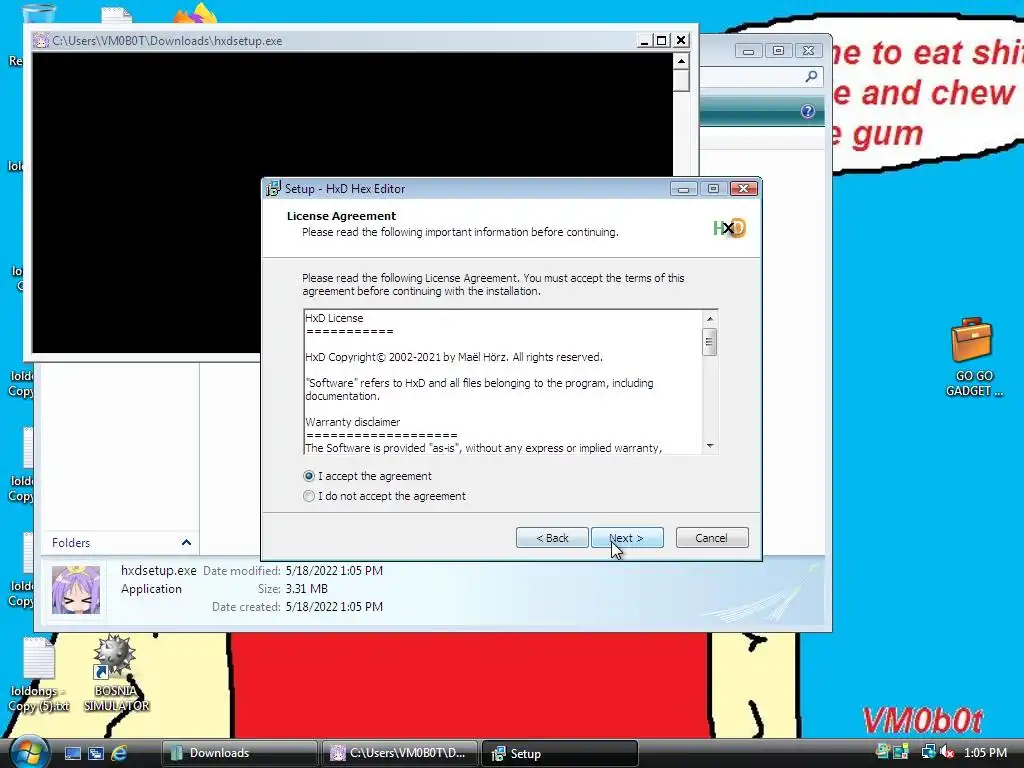The height and width of the screenshot is (768, 1024).
Task: Select "I accept the agreement" radio button
Action: coord(309,476)
